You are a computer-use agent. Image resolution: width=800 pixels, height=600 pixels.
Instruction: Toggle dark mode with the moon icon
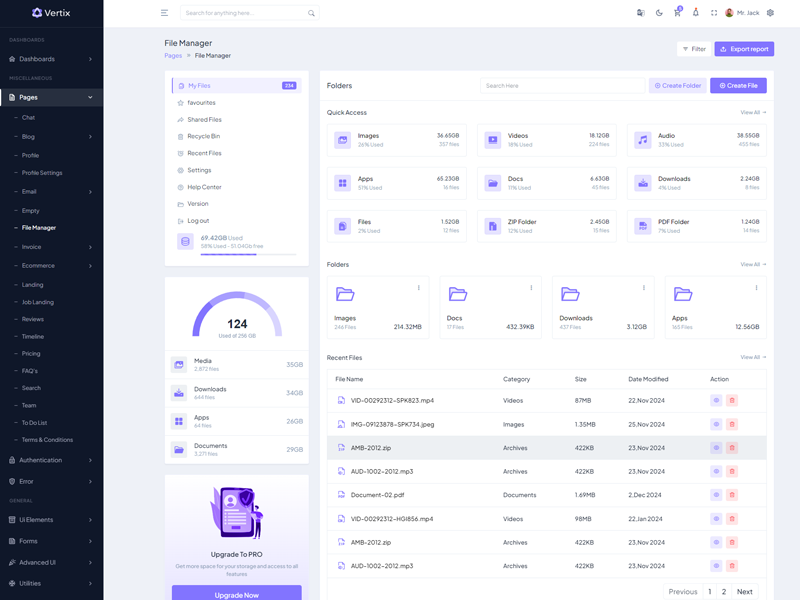[x=659, y=13]
